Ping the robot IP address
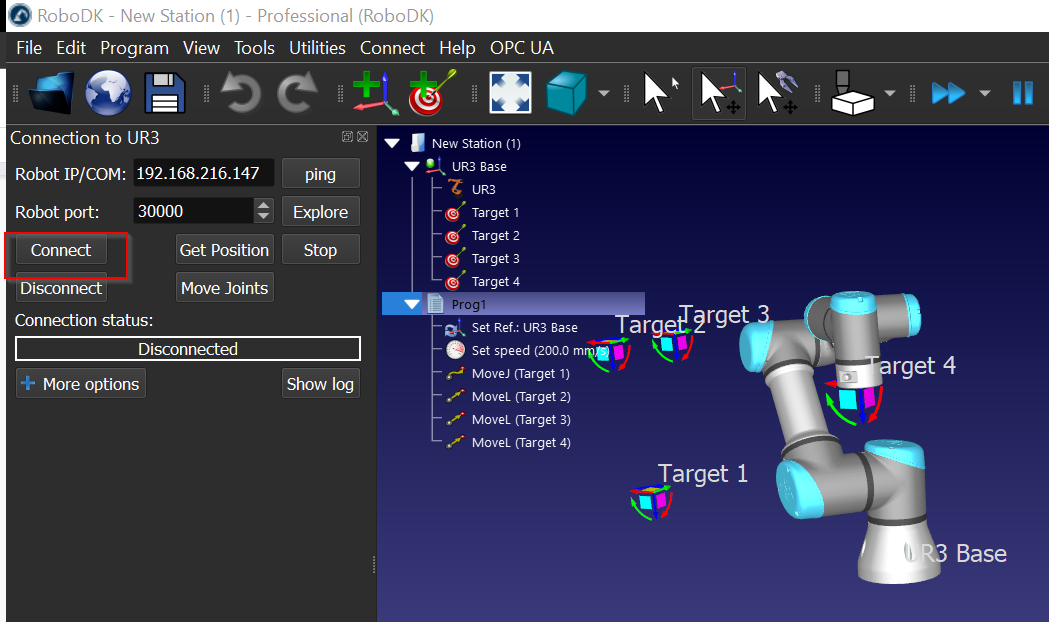This screenshot has height=622, width=1049. click(320, 174)
